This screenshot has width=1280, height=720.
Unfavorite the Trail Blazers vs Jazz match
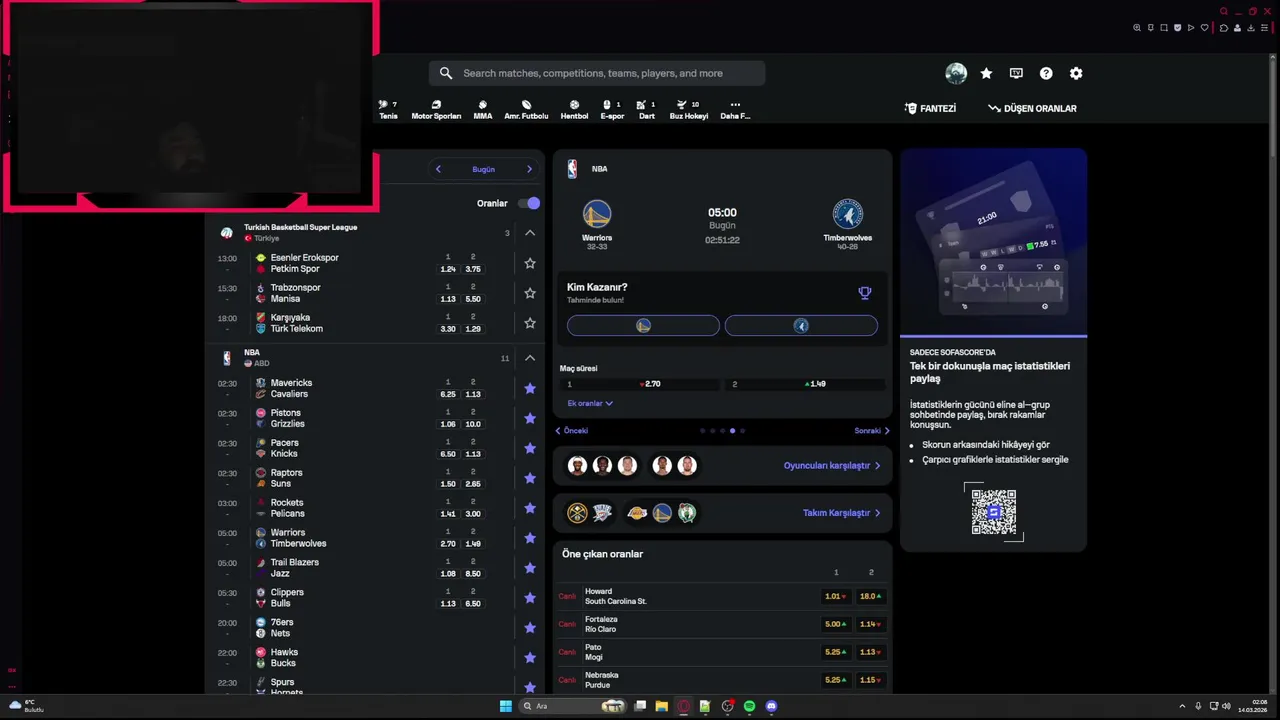pyautogui.click(x=530, y=568)
